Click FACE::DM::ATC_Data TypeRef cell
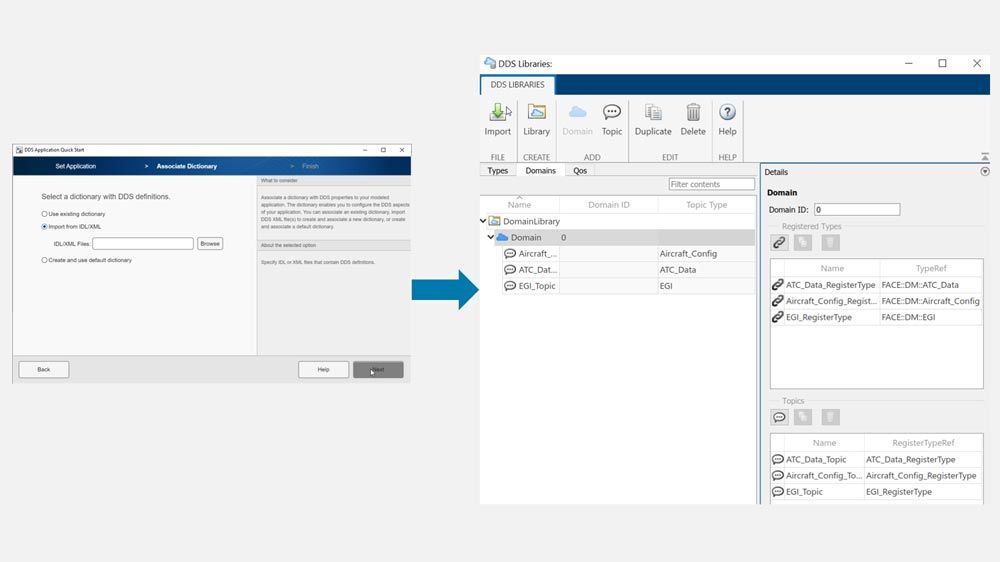 pyautogui.click(x=931, y=285)
